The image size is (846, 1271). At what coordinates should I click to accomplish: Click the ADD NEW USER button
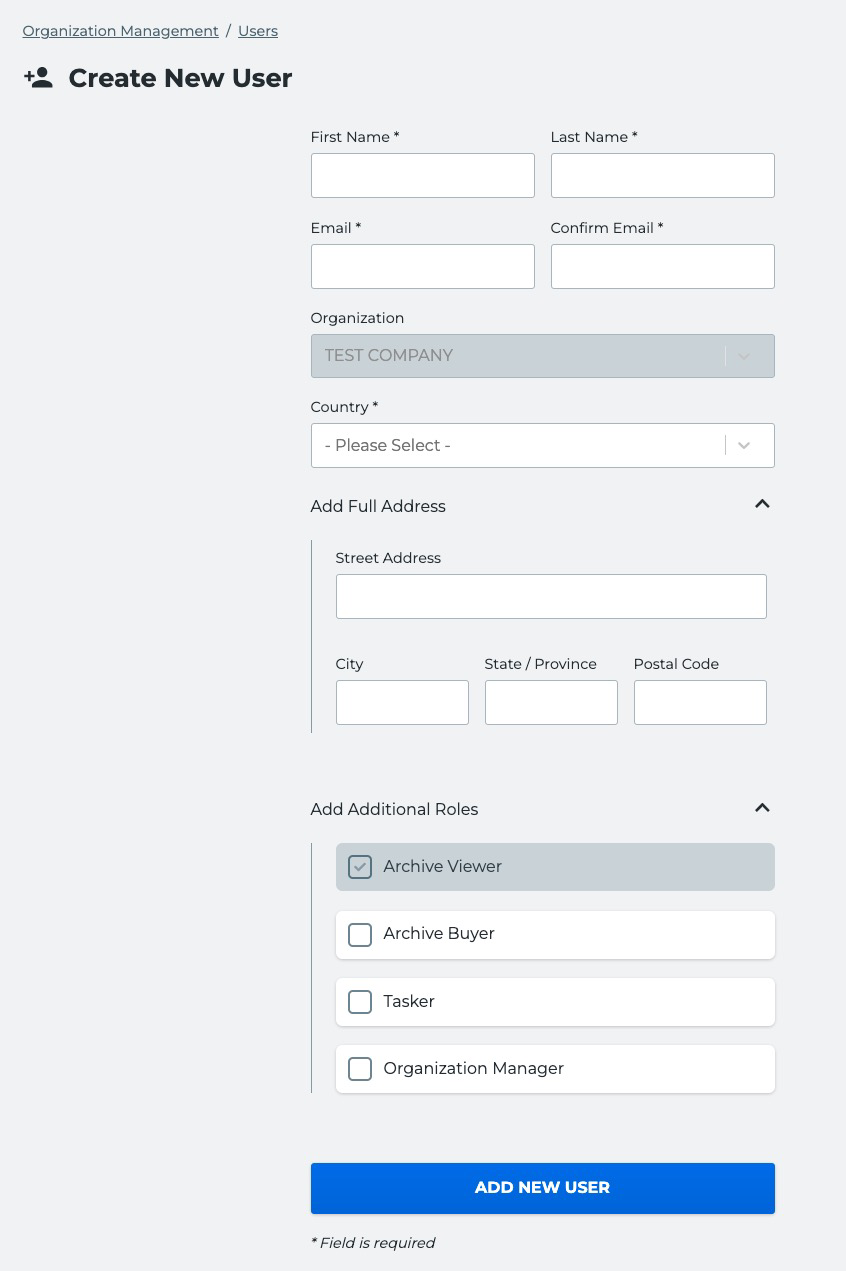(543, 1188)
